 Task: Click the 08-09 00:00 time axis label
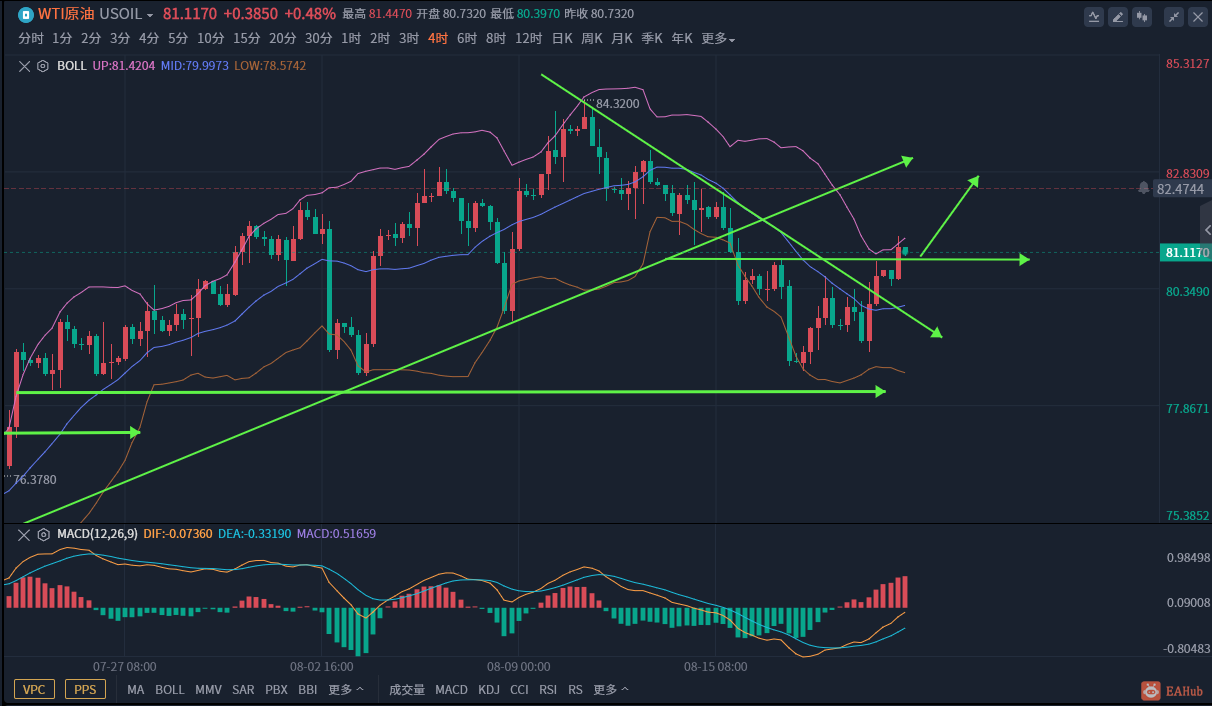coord(518,666)
